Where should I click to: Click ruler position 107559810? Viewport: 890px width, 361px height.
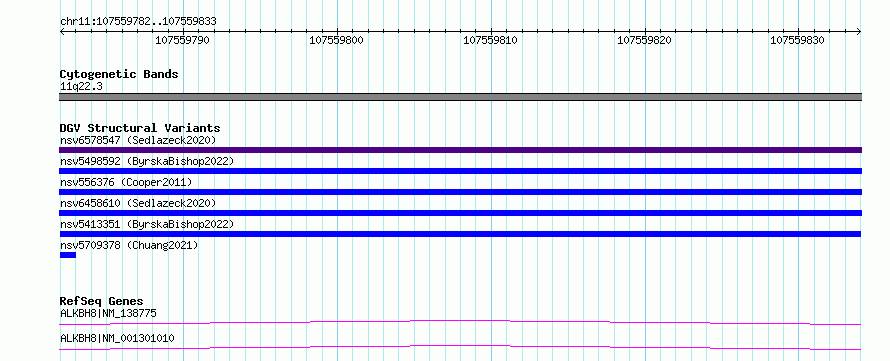tap(490, 40)
